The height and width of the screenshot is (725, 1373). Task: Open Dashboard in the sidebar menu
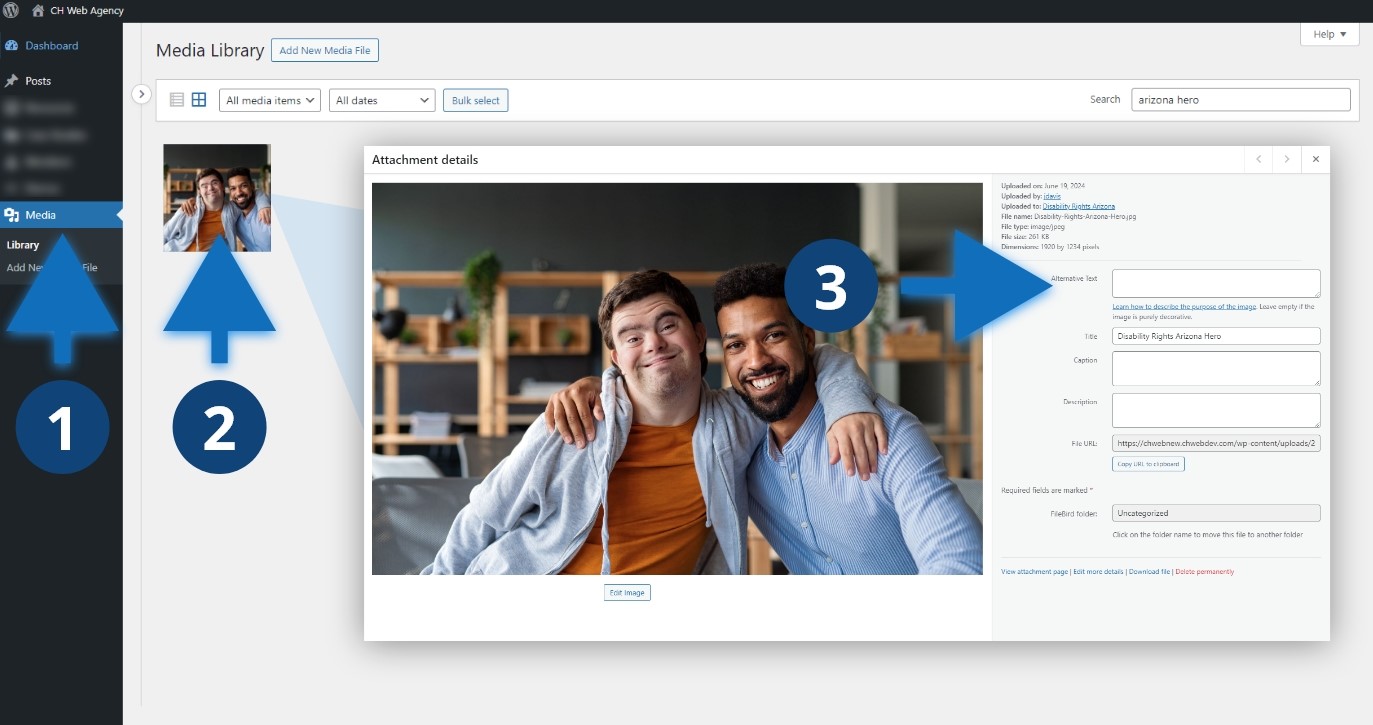pos(51,46)
